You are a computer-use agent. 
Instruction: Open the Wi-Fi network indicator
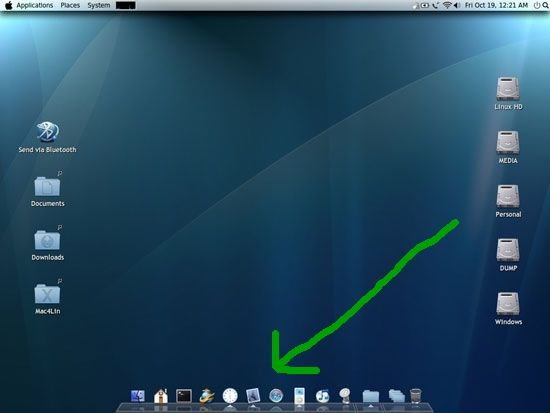point(447,5)
